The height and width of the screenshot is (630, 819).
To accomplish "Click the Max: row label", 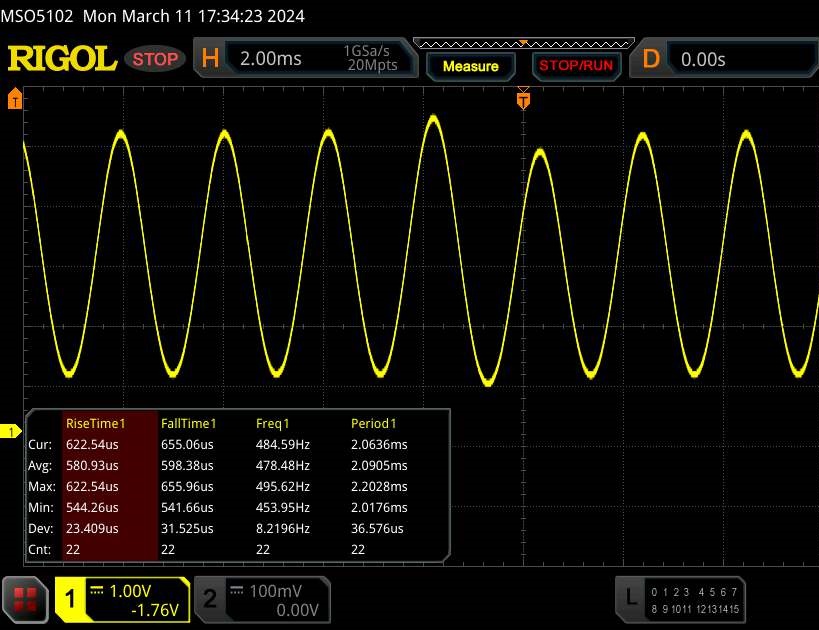I will click(42, 486).
